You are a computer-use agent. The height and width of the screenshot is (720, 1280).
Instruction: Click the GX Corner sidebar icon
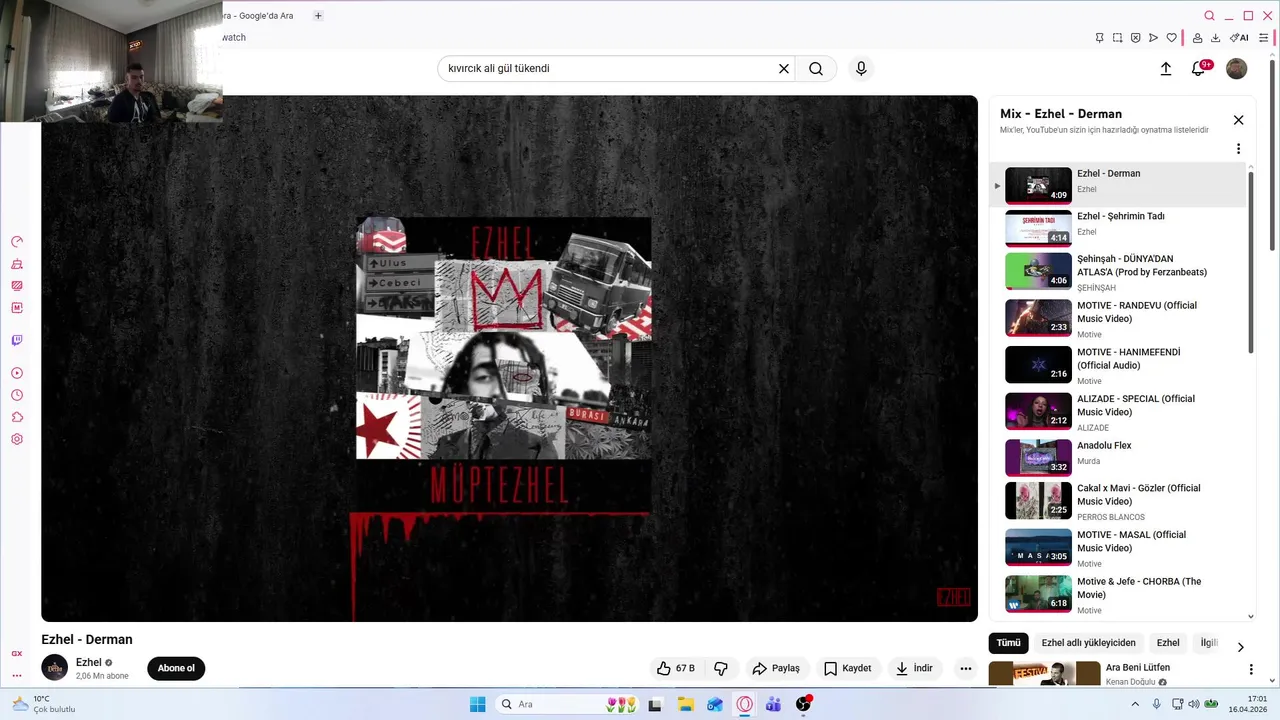point(17,653)
